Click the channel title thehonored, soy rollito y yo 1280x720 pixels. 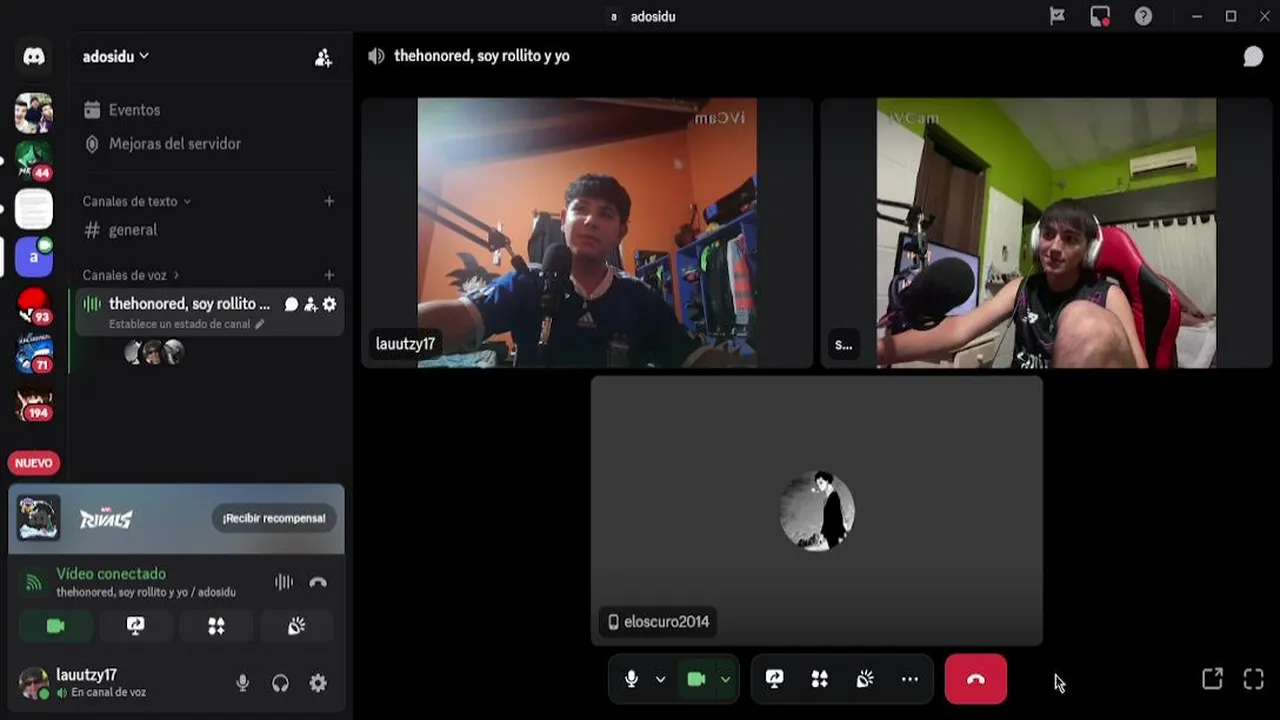click(x=482, y=56)
